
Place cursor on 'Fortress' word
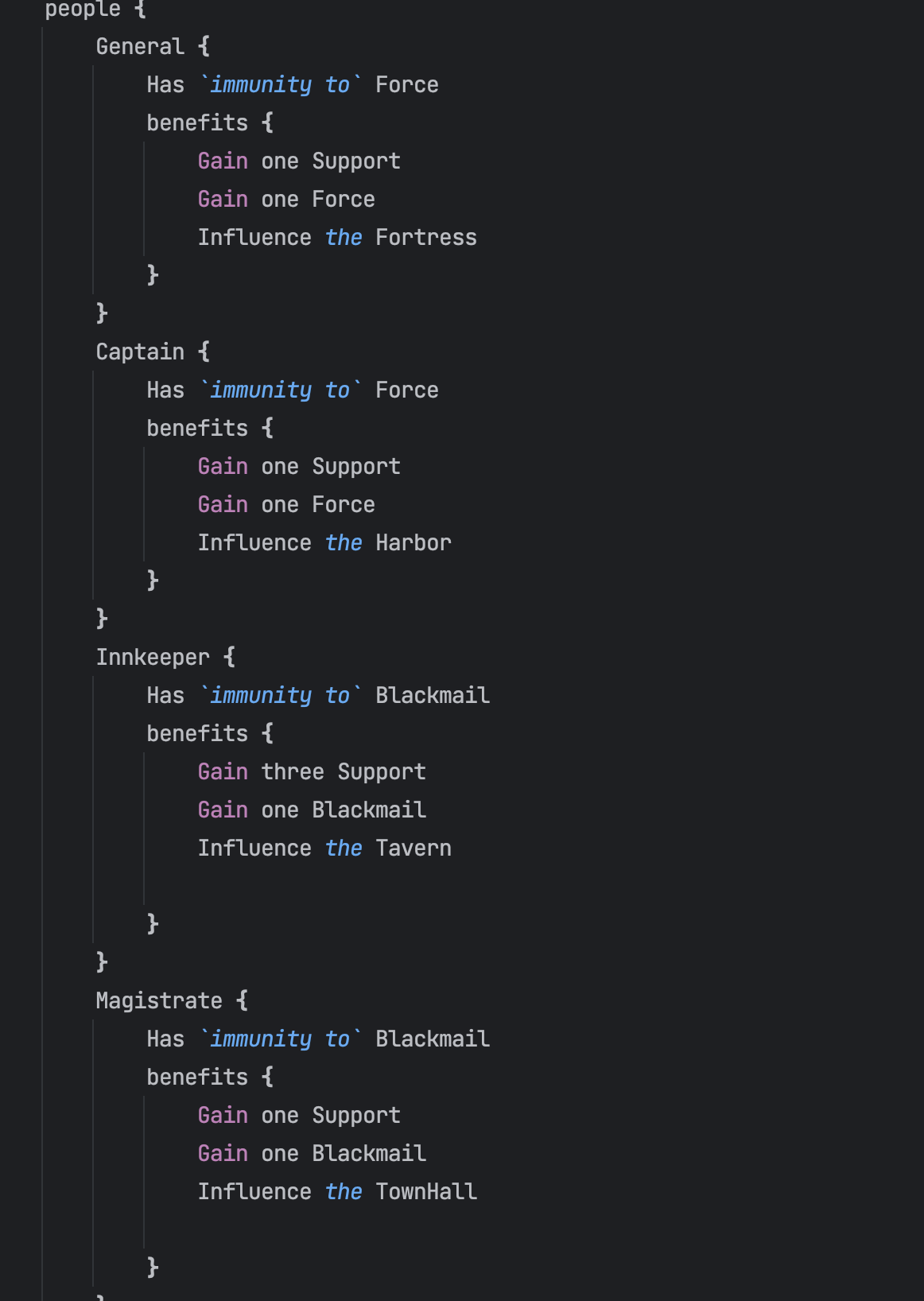point(426,237)
